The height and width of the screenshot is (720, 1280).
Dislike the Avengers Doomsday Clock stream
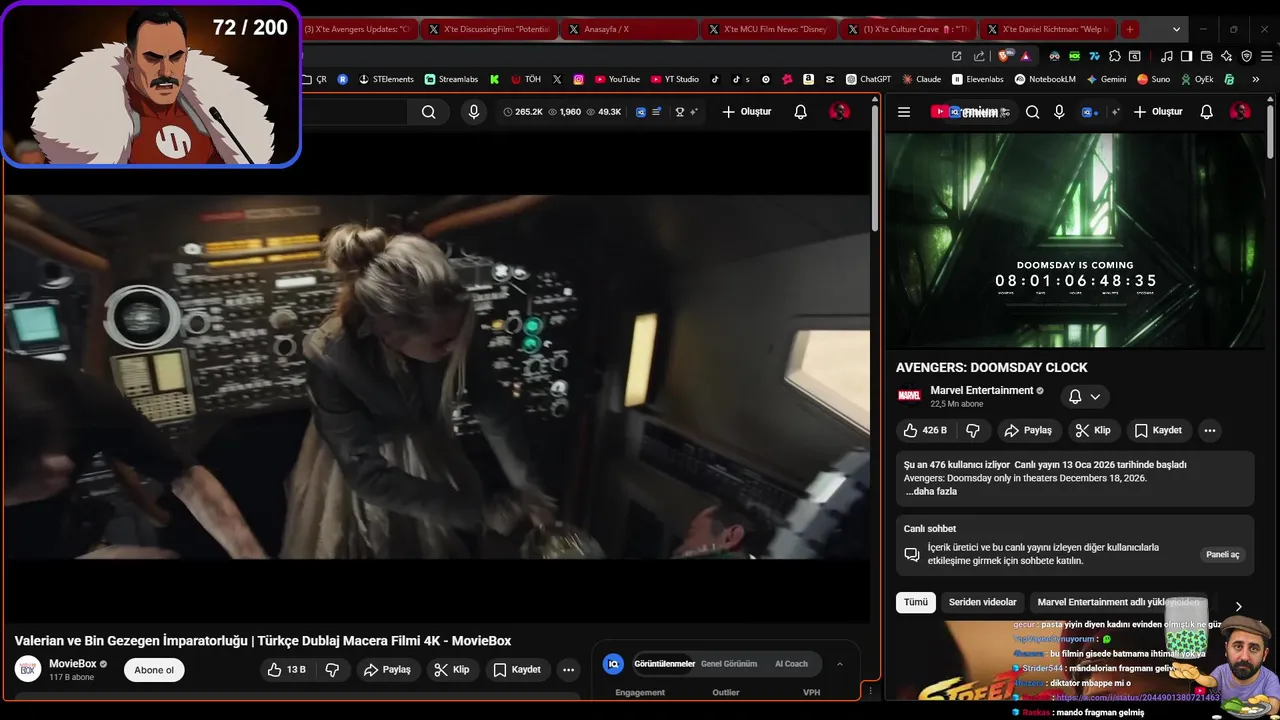coord(973,430)
